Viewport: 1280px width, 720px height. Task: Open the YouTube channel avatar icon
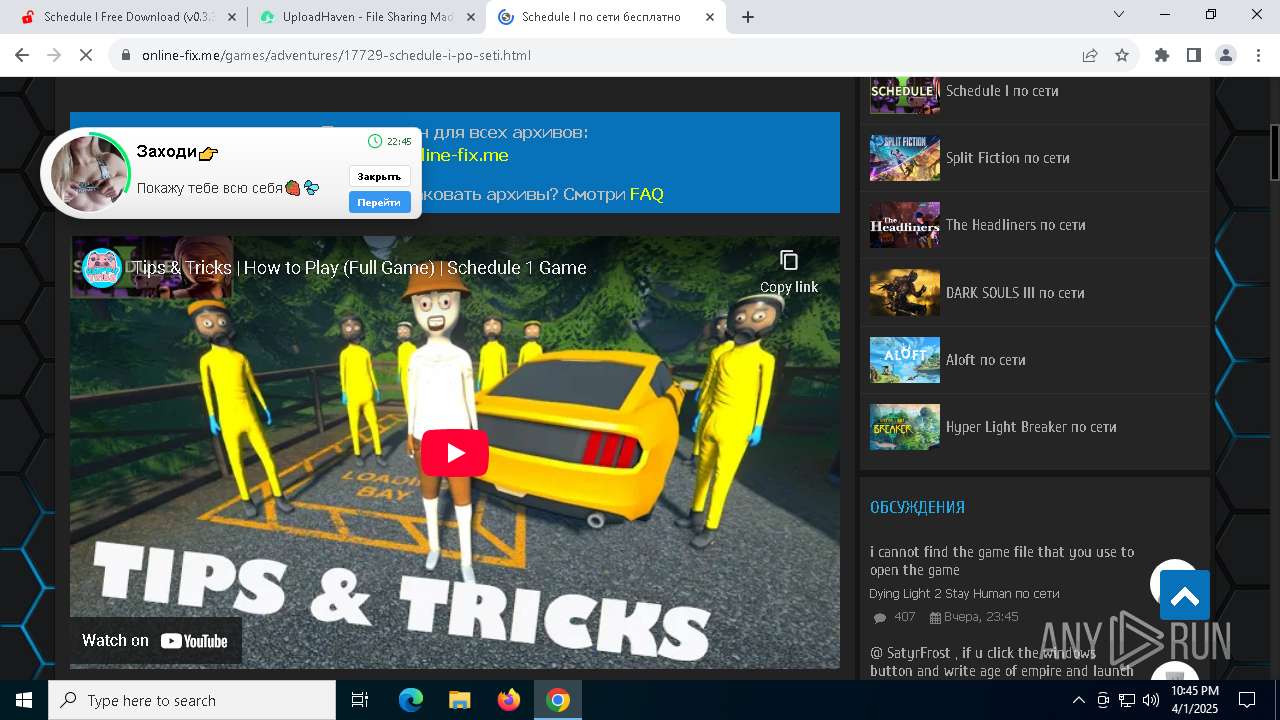tap(102, 268)
